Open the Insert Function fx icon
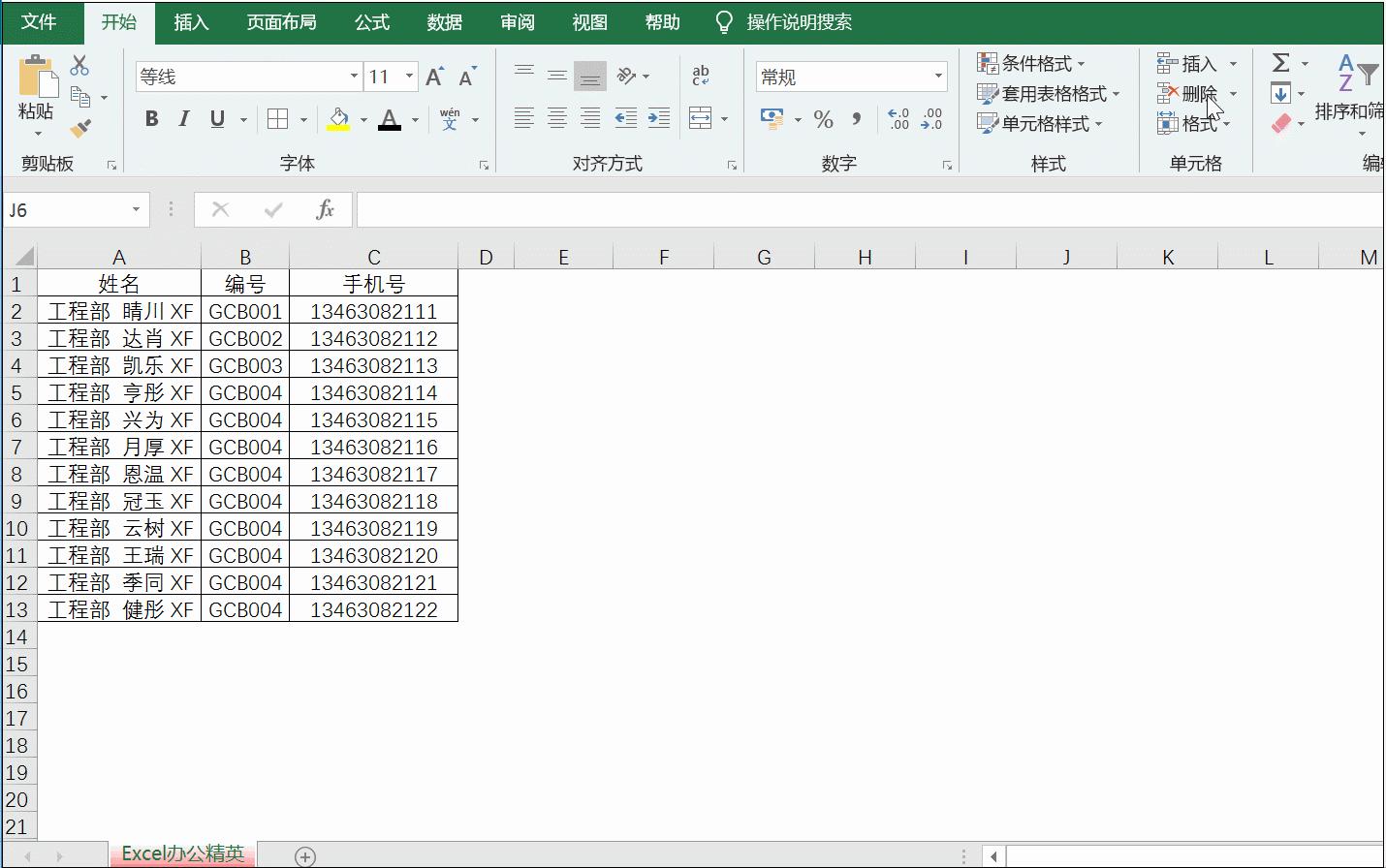Screen dimensions: 1386x868 324,209
